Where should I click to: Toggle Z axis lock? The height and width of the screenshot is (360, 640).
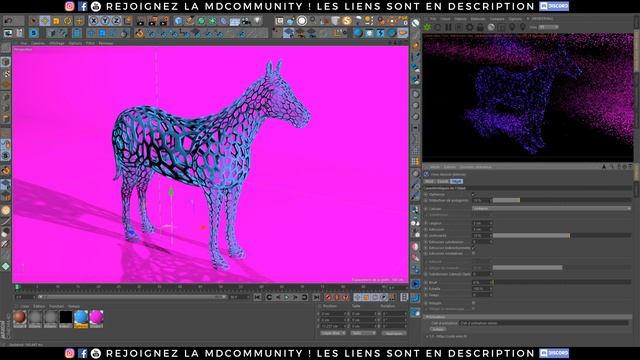click(x=117, y=20)
